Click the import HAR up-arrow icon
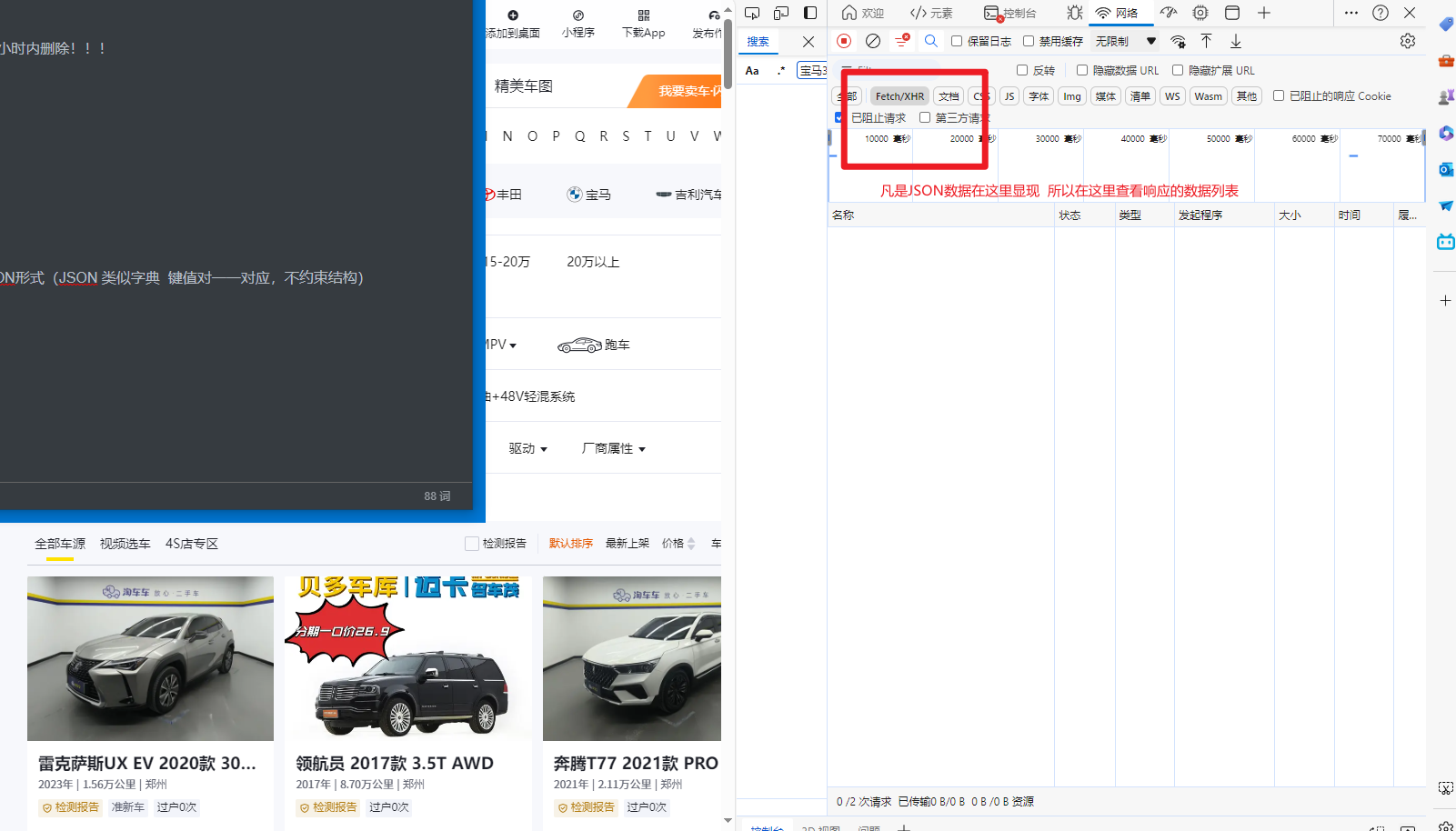1456x831 pixels. tap(1207, 41)
